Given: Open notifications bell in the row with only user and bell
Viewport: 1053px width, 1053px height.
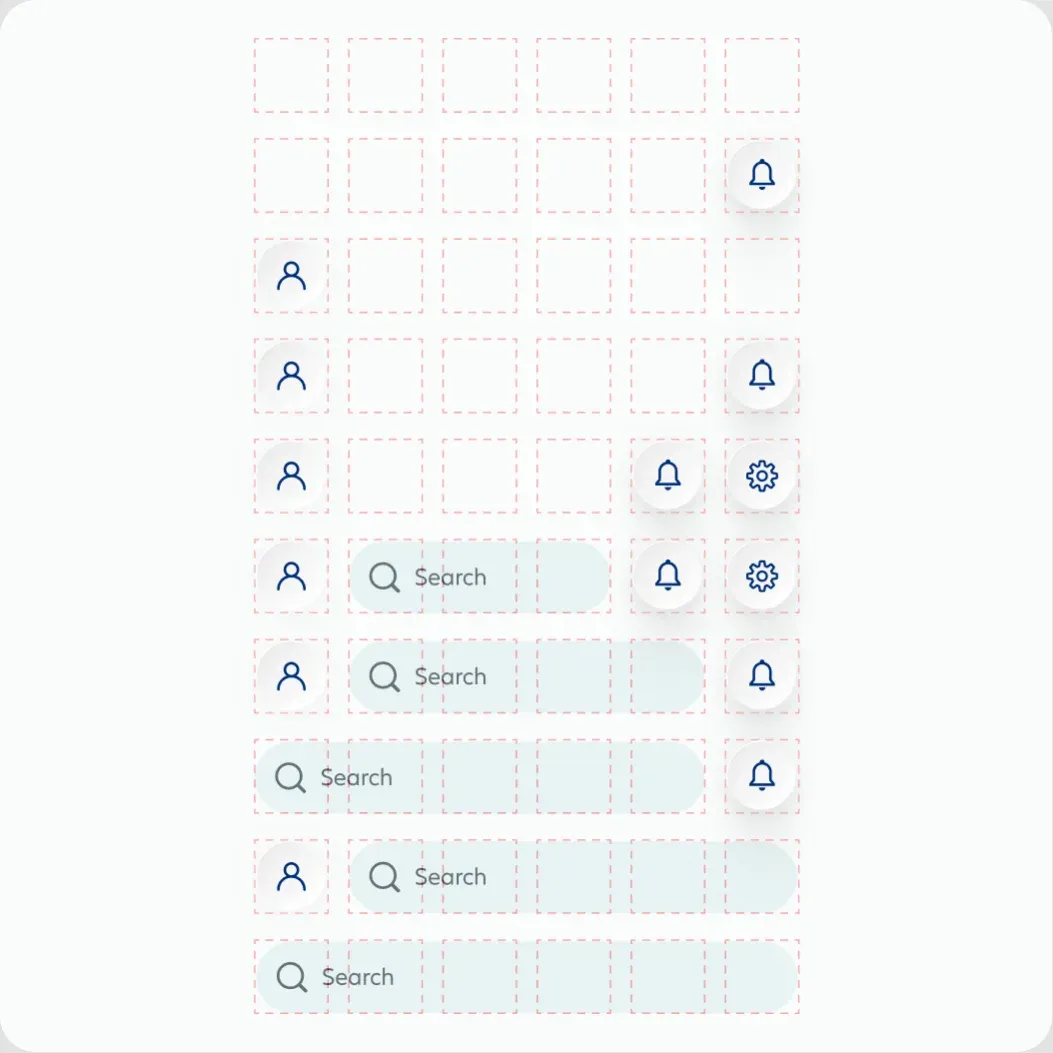Looking at the screenshot, I should pos(762,375).
